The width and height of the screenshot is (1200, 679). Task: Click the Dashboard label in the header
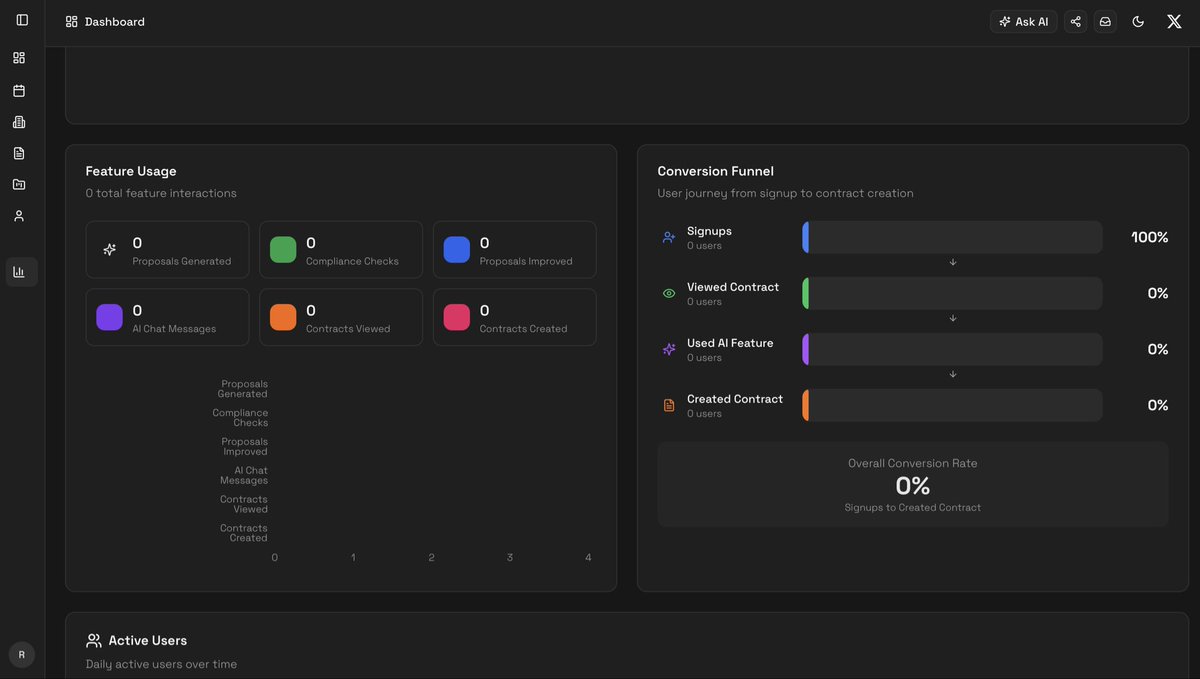coord(114,20)
